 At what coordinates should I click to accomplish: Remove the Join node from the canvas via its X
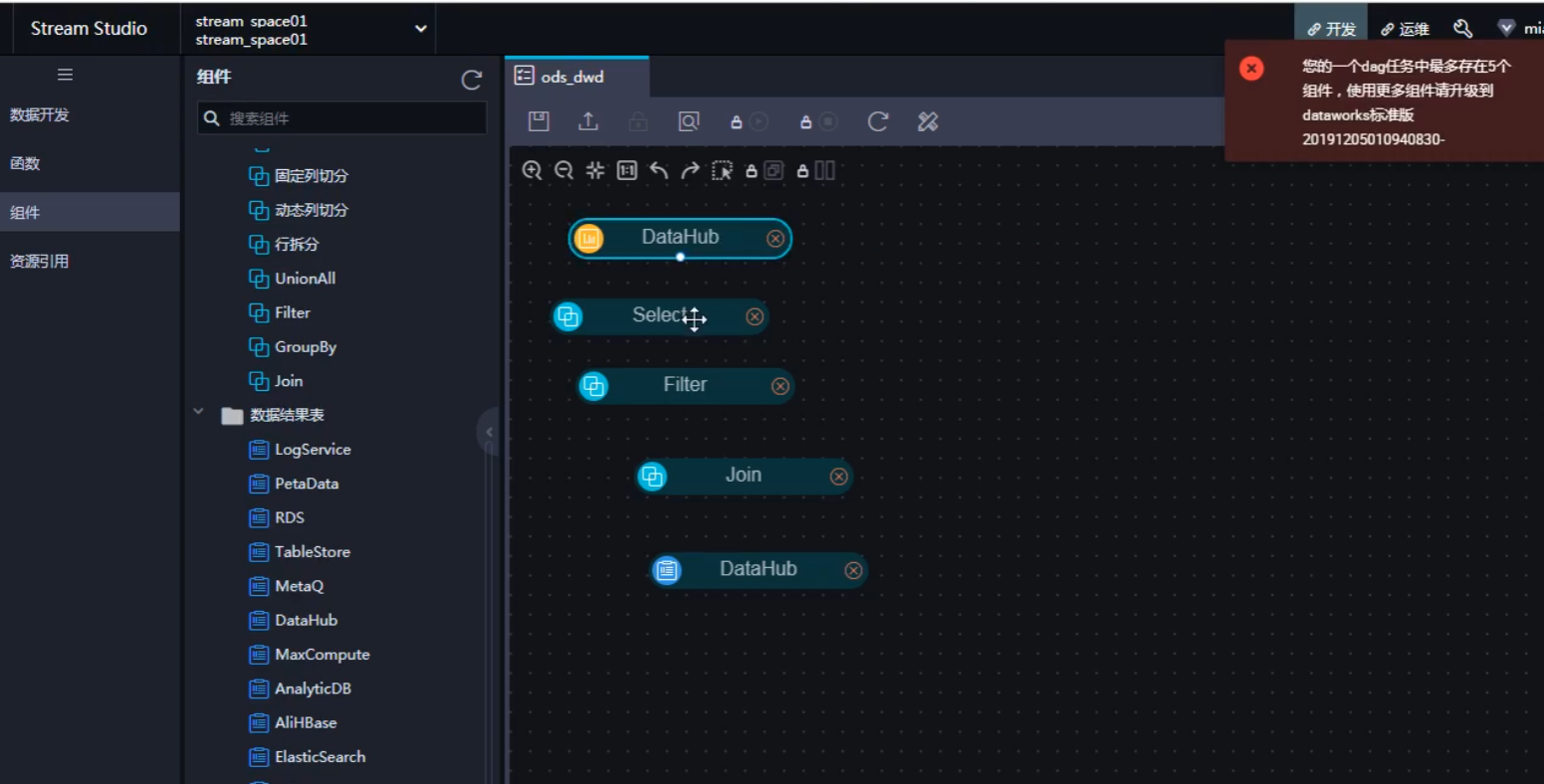tap(839, 477)
